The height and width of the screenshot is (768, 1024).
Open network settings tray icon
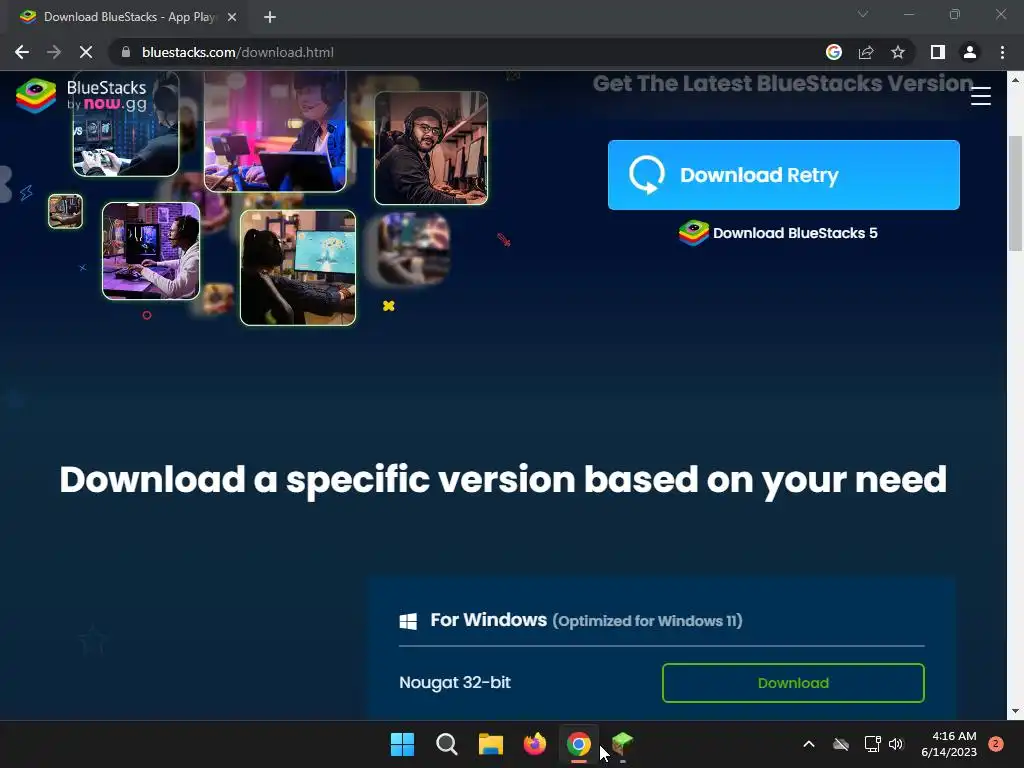pos(872,744)
